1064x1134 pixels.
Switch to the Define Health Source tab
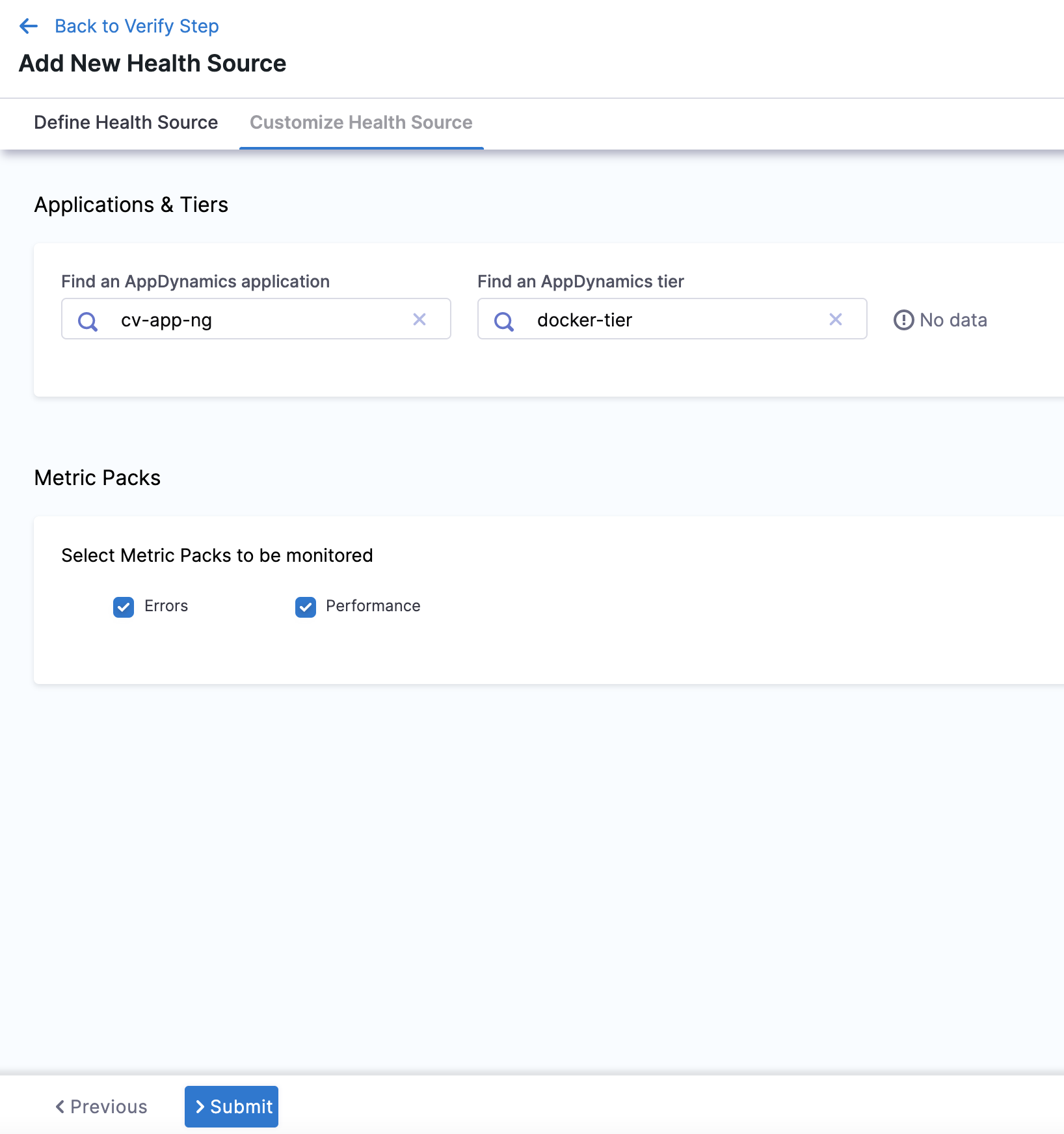126,122
